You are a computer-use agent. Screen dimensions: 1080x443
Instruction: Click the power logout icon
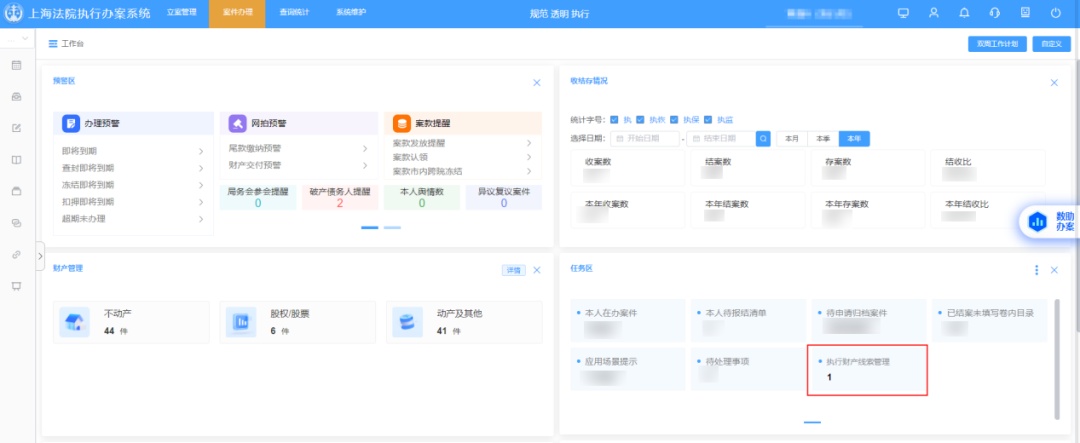[x=1056, y=13]
